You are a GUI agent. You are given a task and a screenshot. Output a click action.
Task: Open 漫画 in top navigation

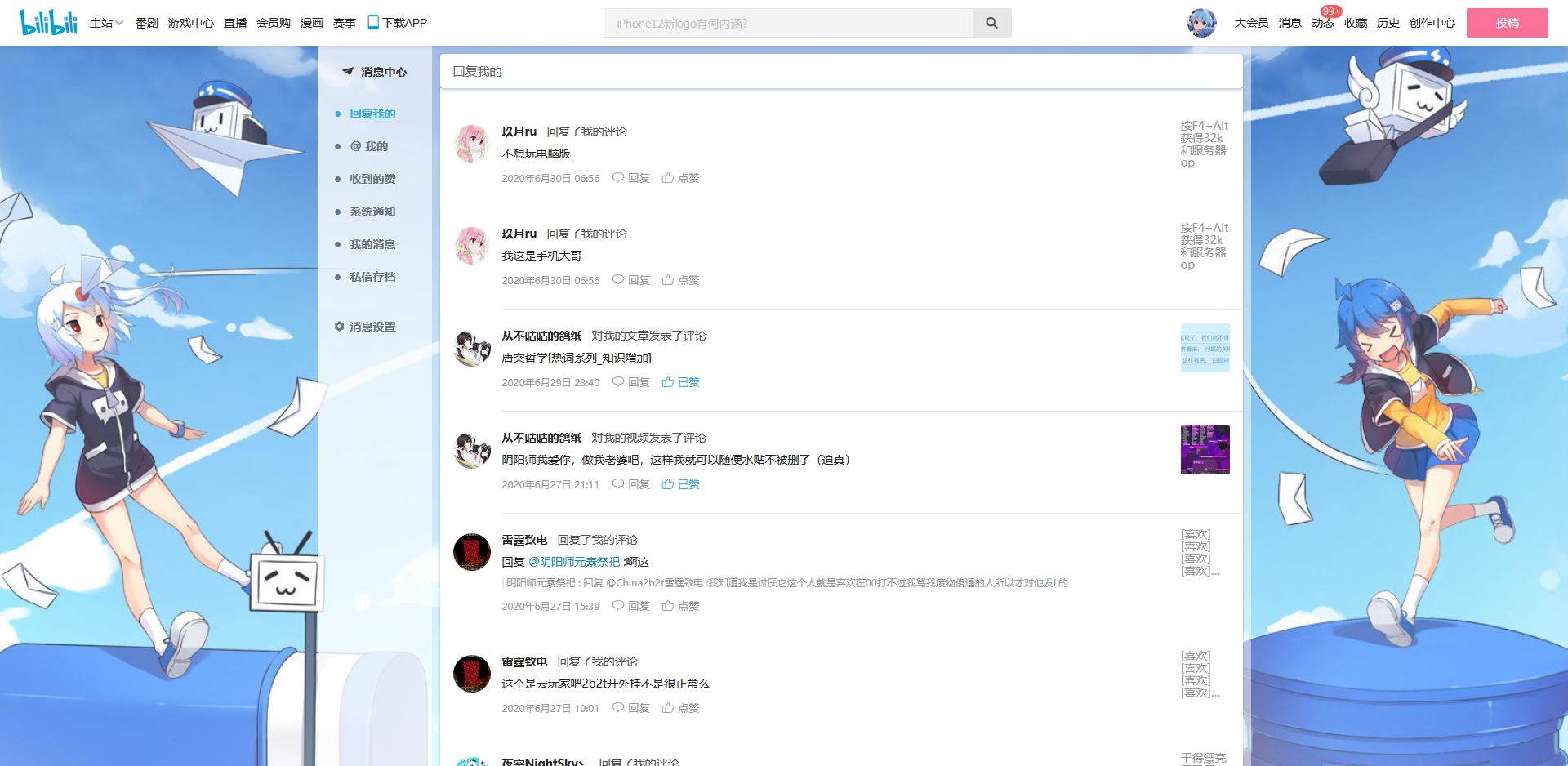pos(312,23)
